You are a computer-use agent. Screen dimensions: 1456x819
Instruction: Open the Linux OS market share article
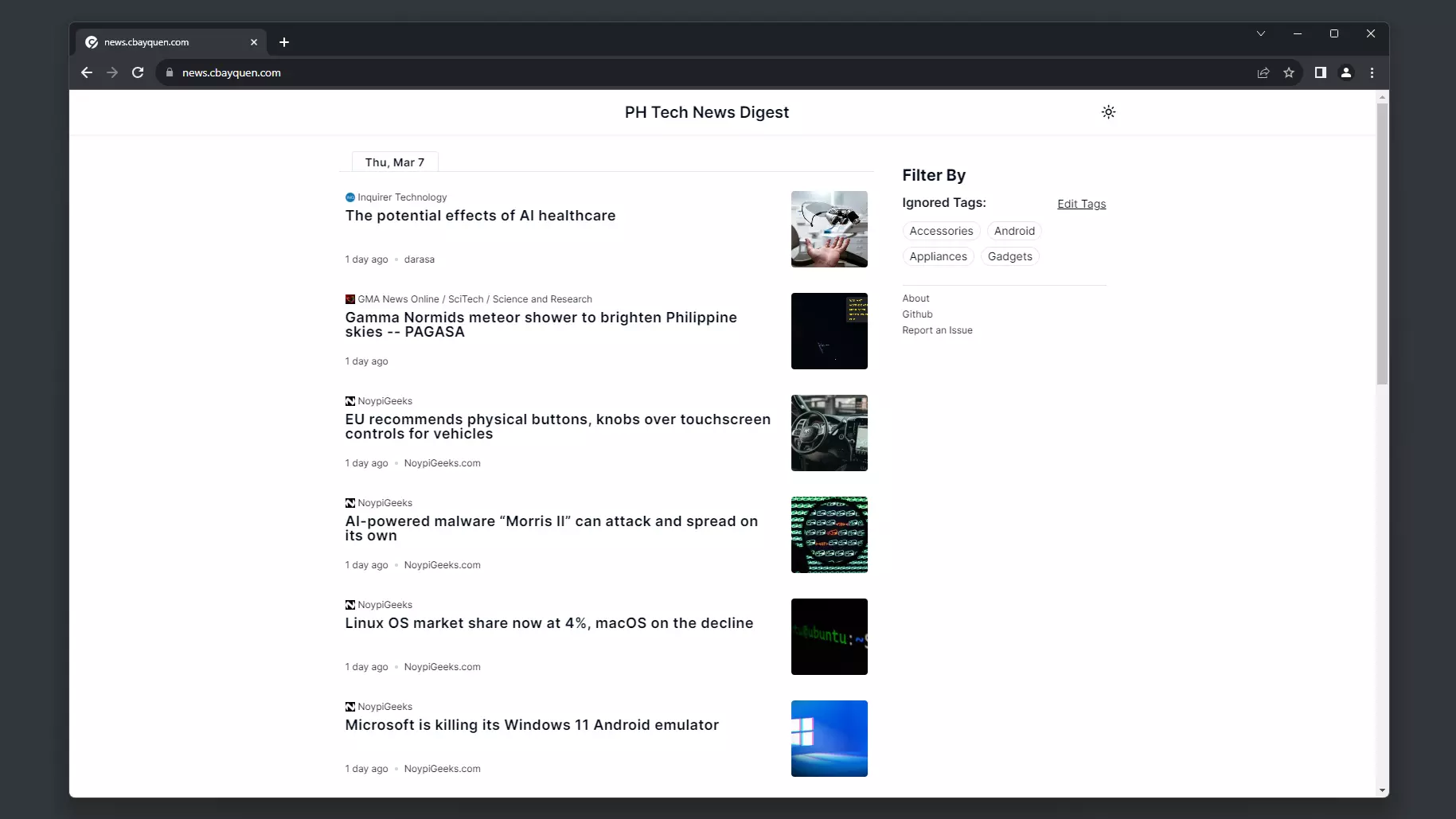pyautogui.click(x=548, y=623)
